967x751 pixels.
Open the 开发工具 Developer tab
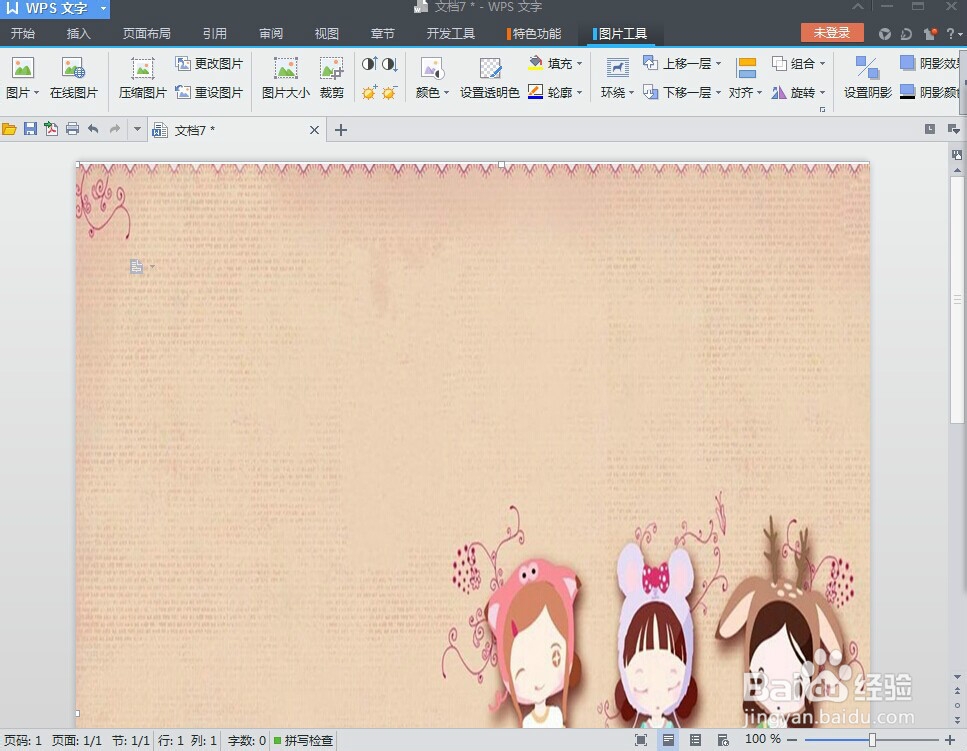point(451,33)
